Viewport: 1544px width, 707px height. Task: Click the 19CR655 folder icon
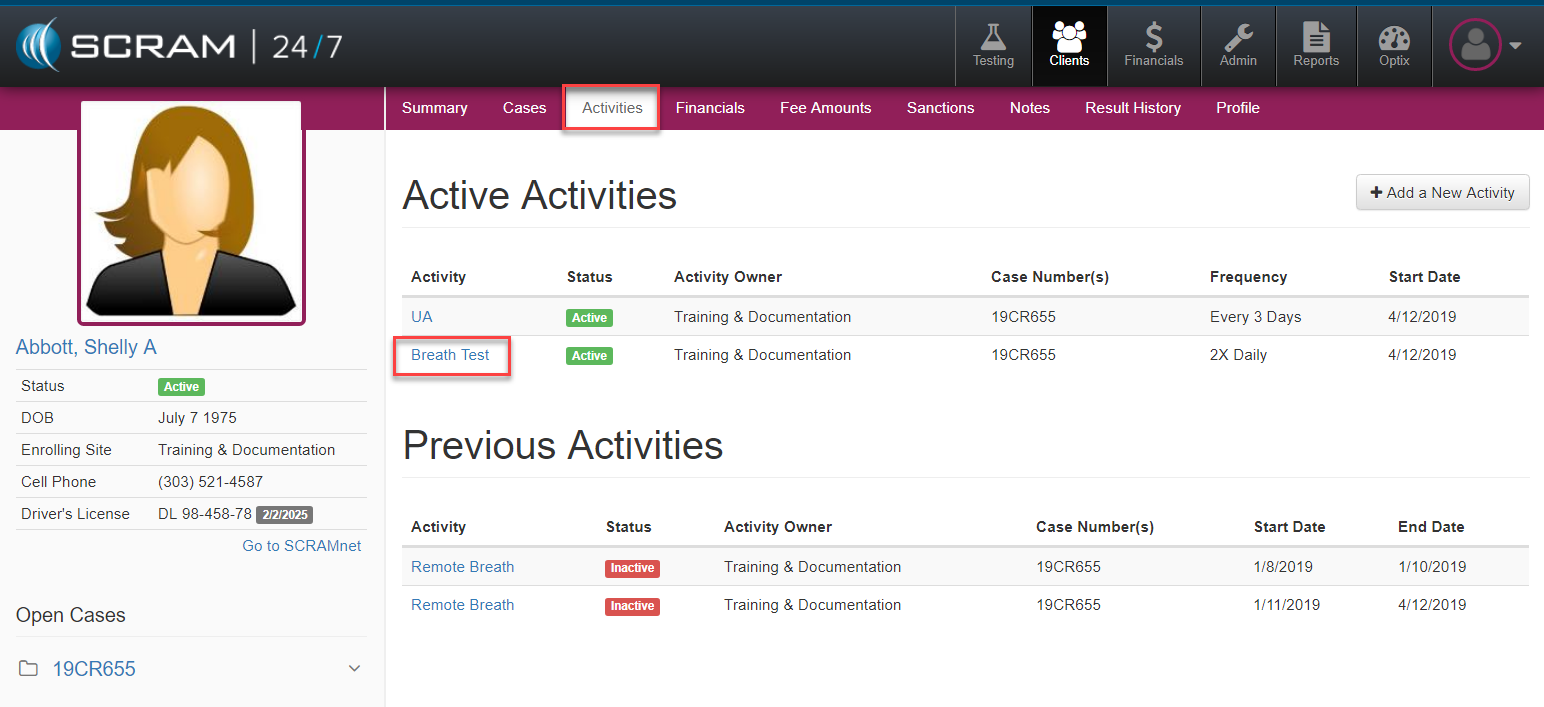(29, 669)
